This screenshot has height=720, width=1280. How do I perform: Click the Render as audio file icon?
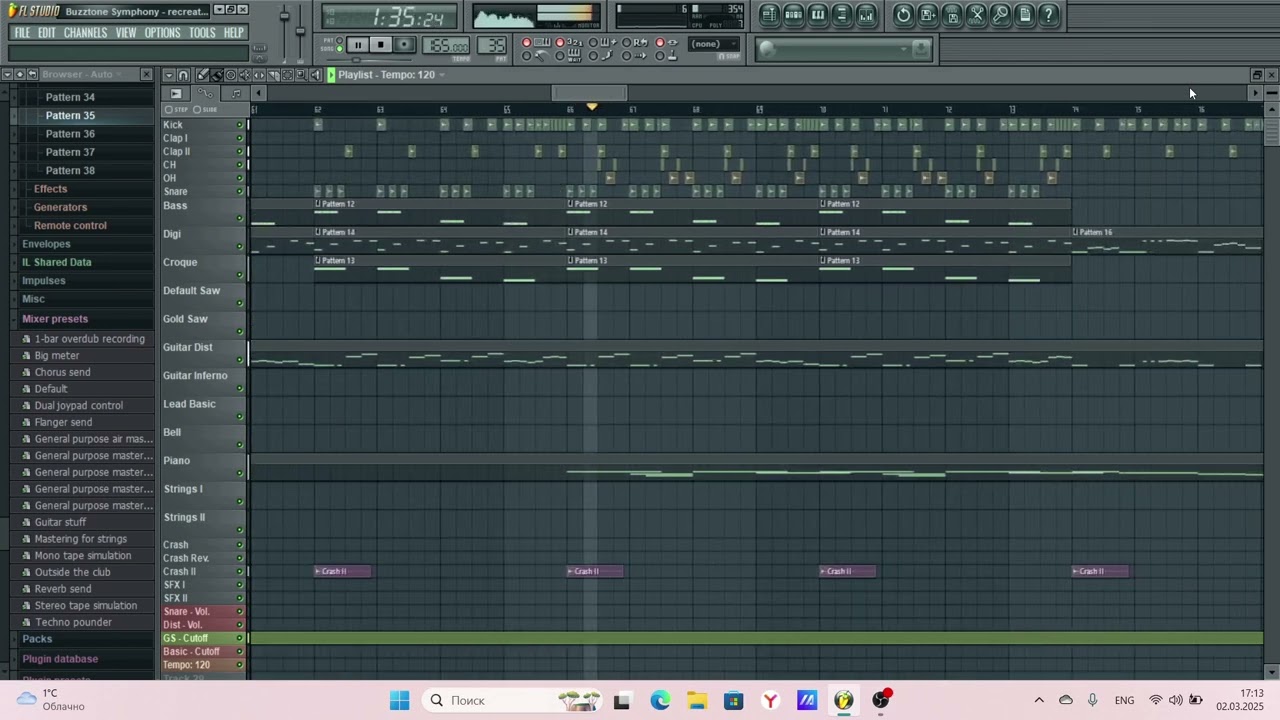pyautogui.click(x=952, y=15)
